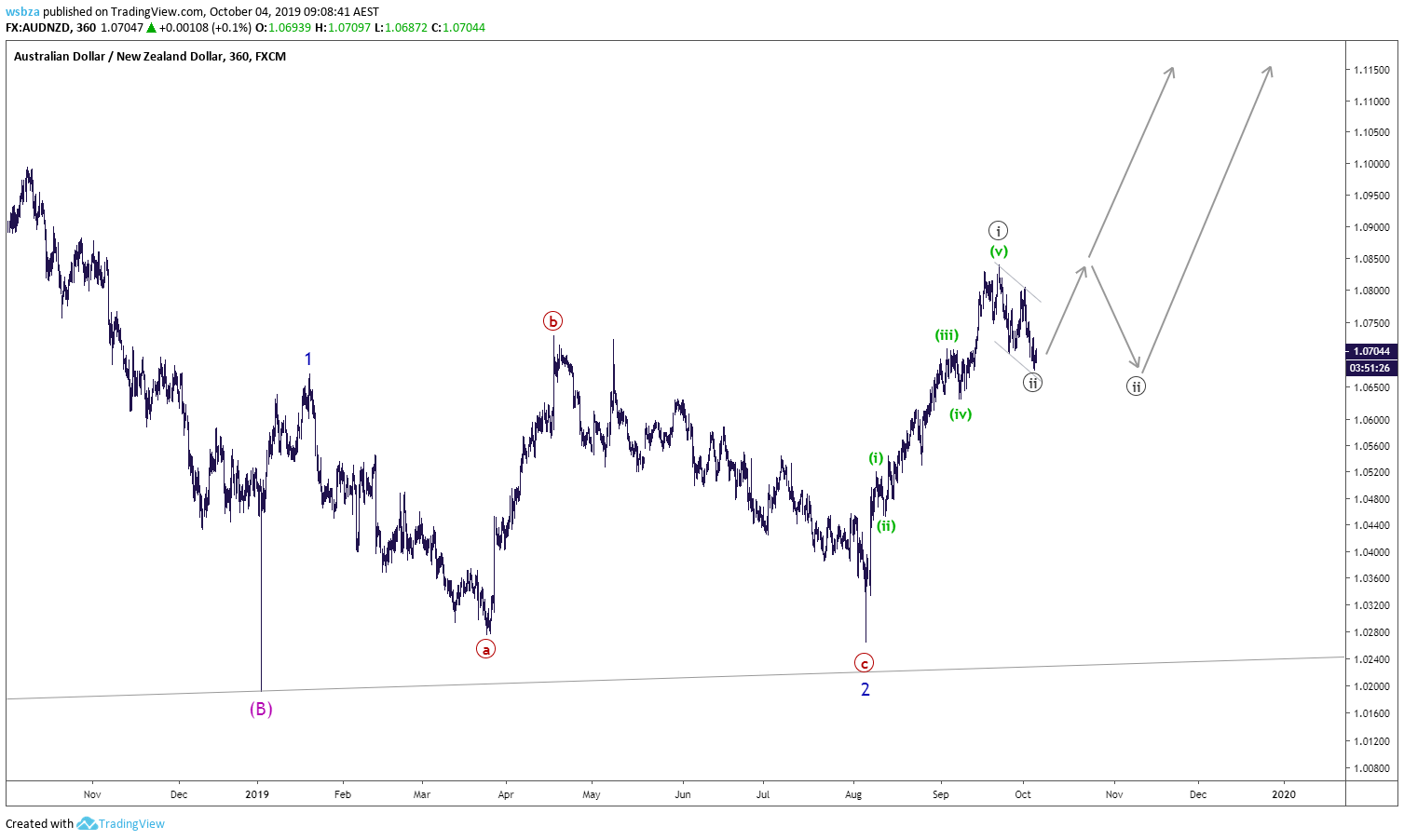Click the close value C:1.07044 in header

458,28
